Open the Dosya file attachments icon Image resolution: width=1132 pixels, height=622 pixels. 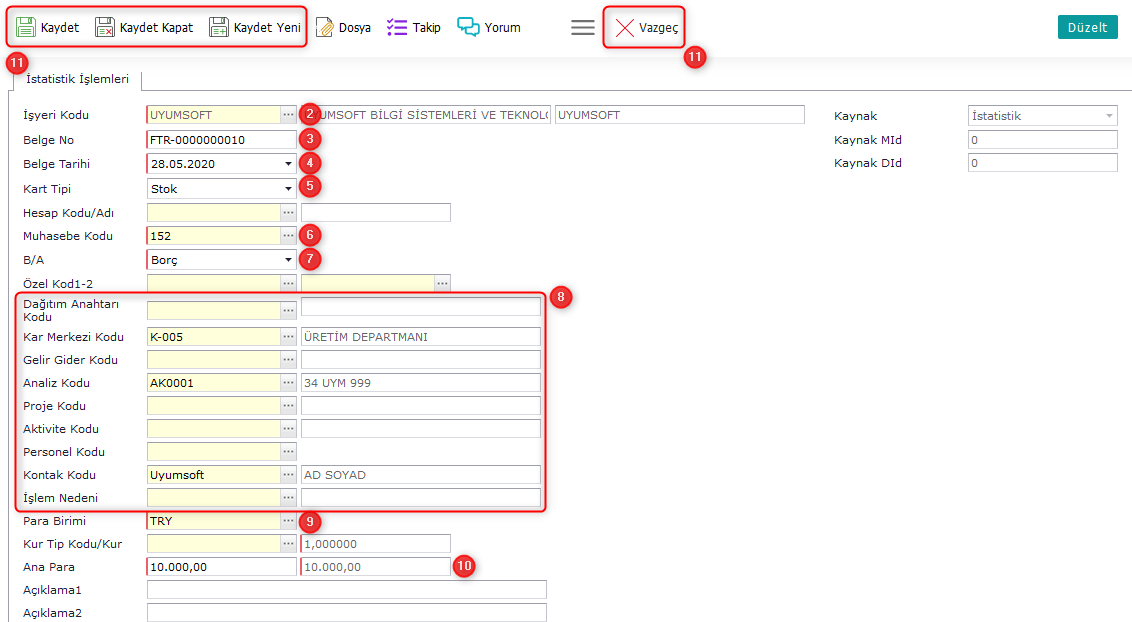tap(325, 27)
